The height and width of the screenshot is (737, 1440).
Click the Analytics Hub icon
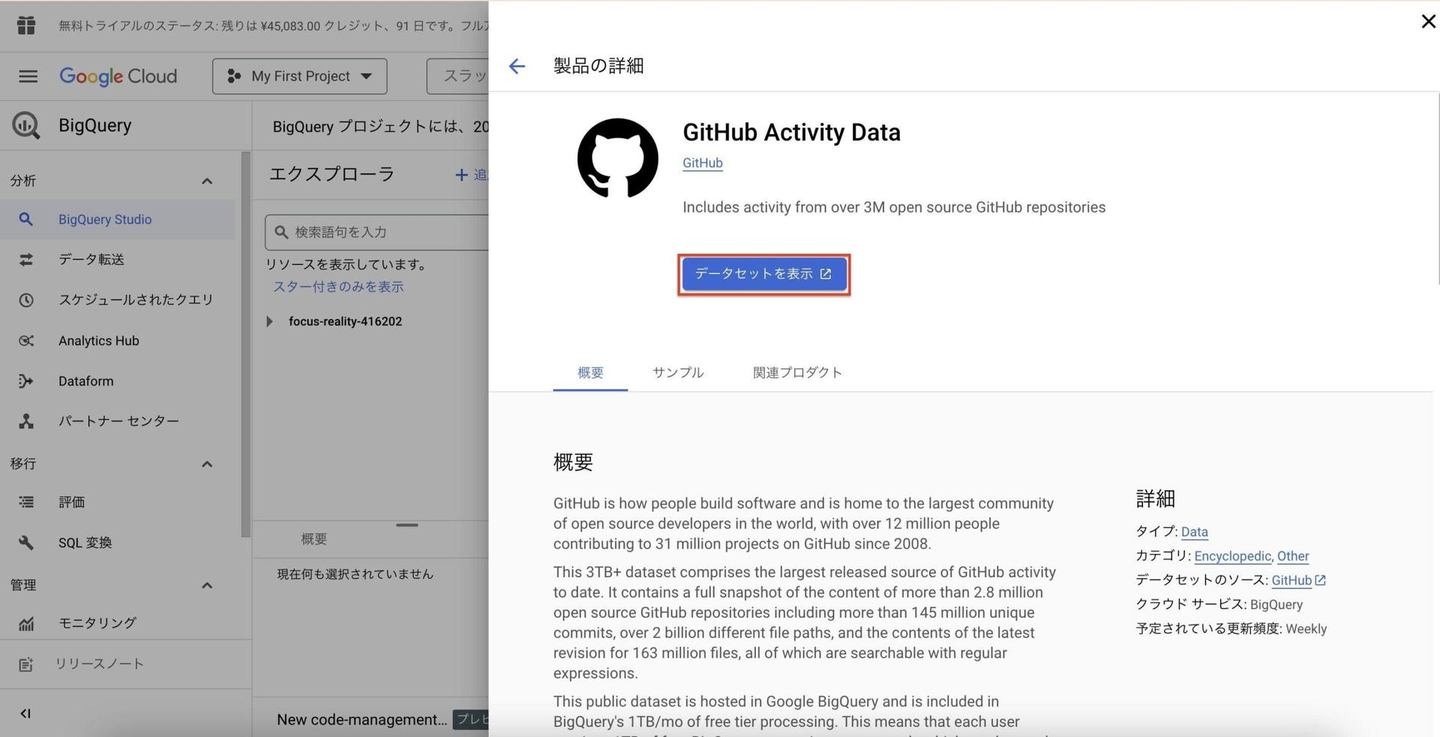click(x=26, y=341)
